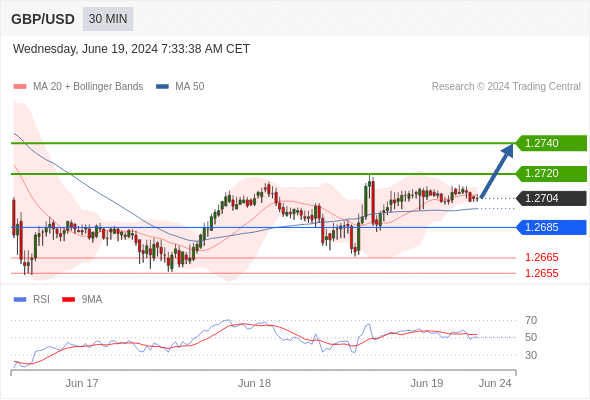The width and height of the screenshot is (590, 400).
Task: Select the MA 50 legend label
Action: [x=190, y=87]
